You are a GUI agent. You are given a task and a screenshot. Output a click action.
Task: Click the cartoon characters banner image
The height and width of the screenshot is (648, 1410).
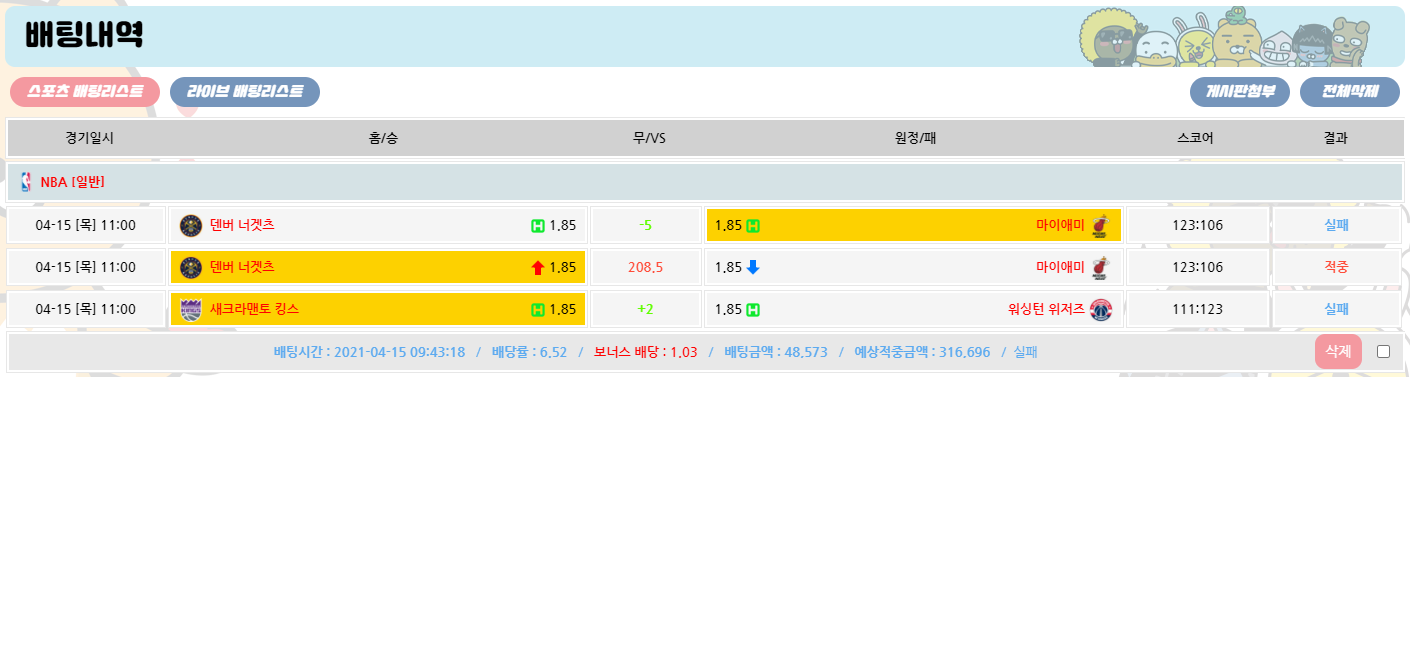(x=1224, y=38)
